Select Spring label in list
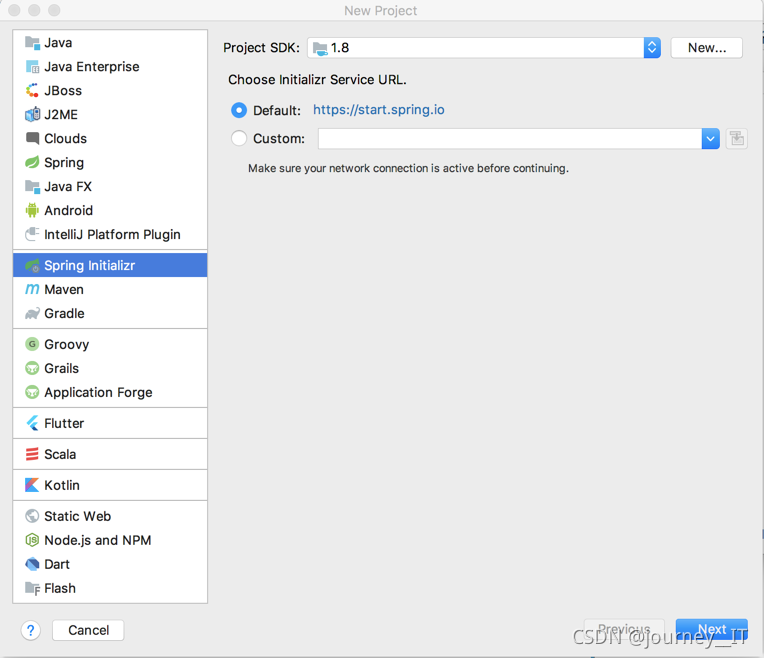Screen dimensions: 764x658 (x=64, y=163)
